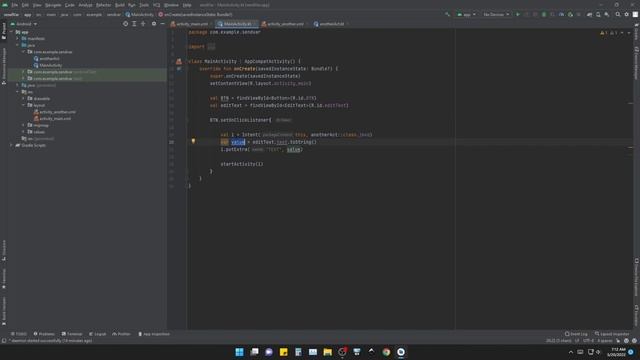Expand the values folder

pos(23,132)
